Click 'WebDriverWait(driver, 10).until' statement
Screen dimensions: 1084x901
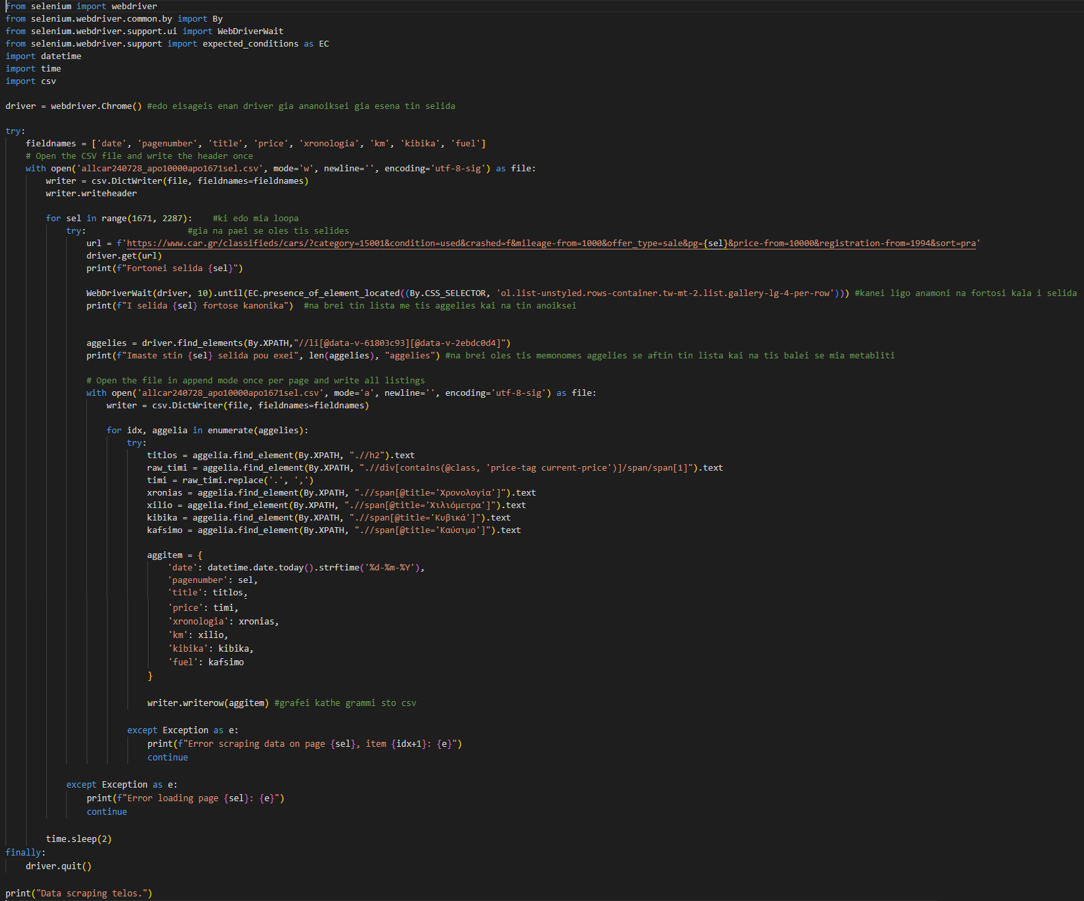tap(467, 292)
